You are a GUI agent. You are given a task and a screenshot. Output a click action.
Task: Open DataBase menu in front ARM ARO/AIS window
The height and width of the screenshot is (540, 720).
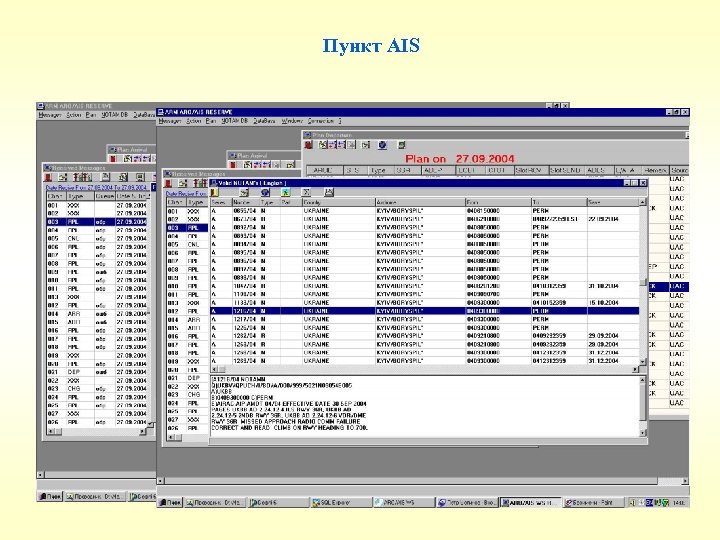click(264, 121)
